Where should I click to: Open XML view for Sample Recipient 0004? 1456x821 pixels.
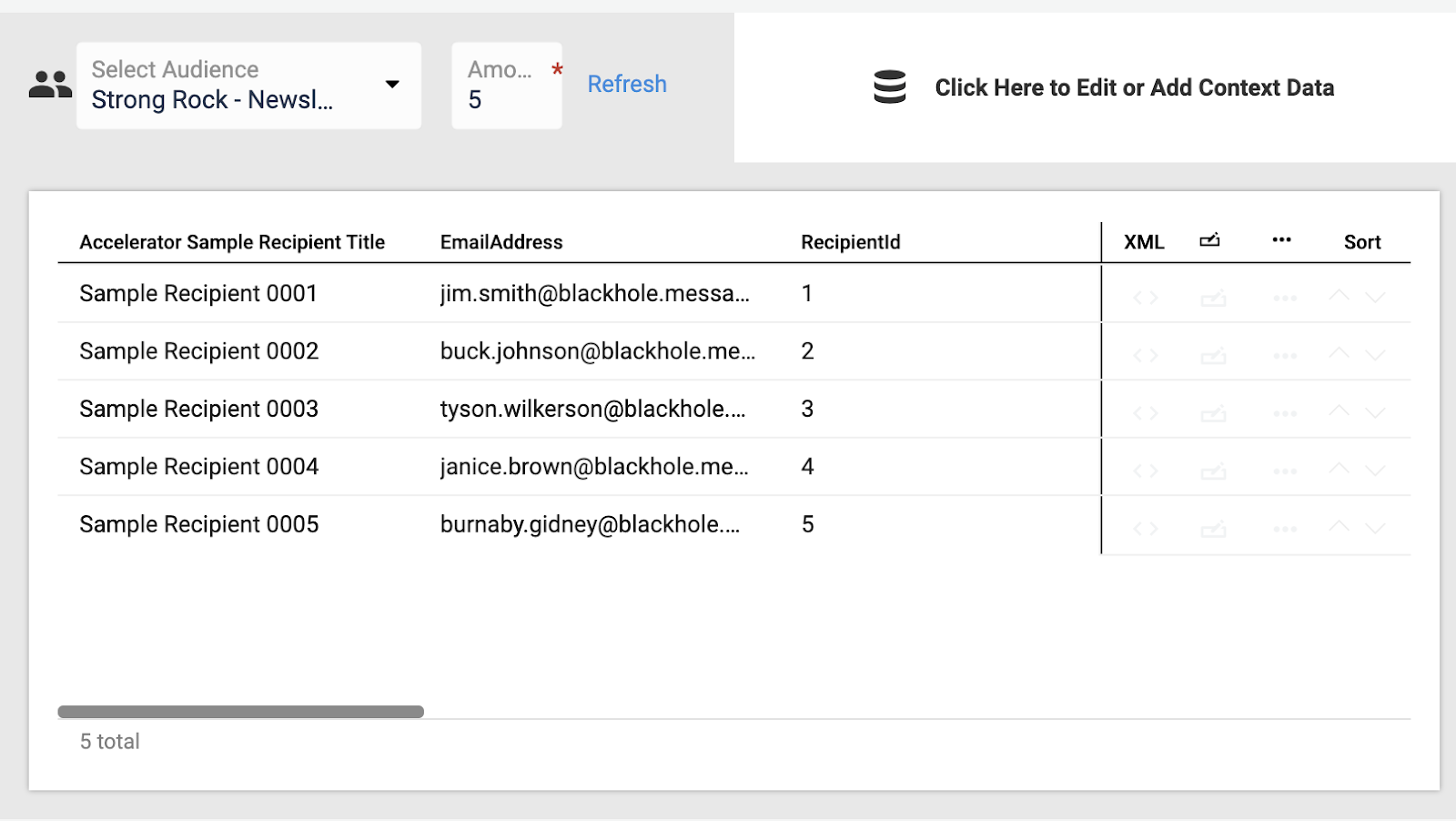1145,471
